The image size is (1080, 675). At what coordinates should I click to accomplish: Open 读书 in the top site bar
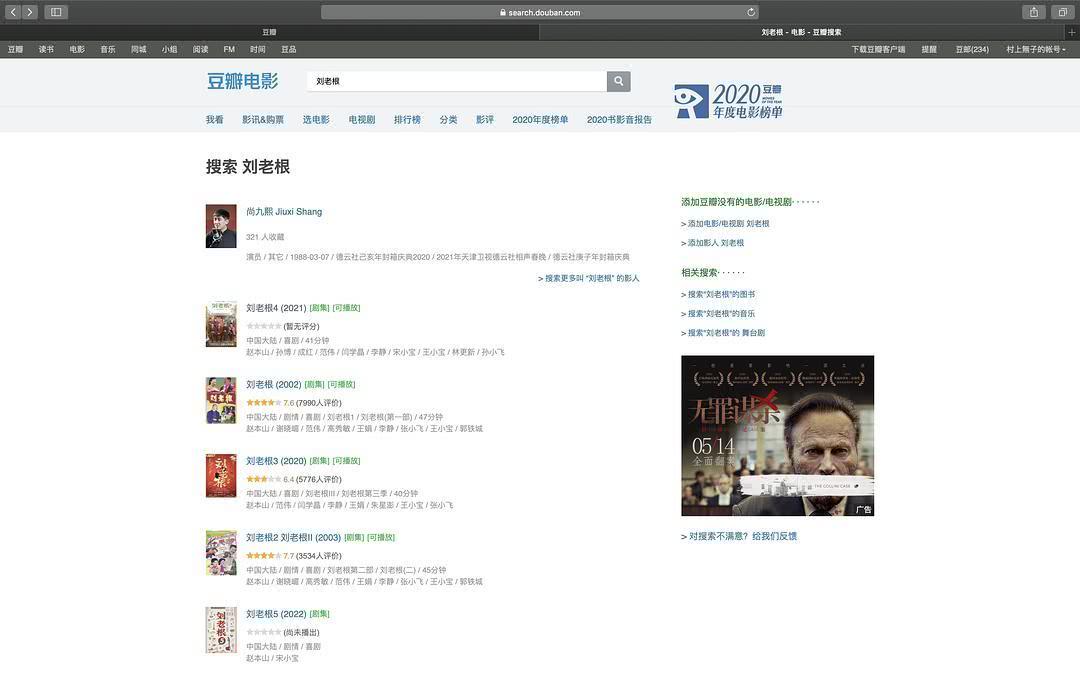pos(46,49)
